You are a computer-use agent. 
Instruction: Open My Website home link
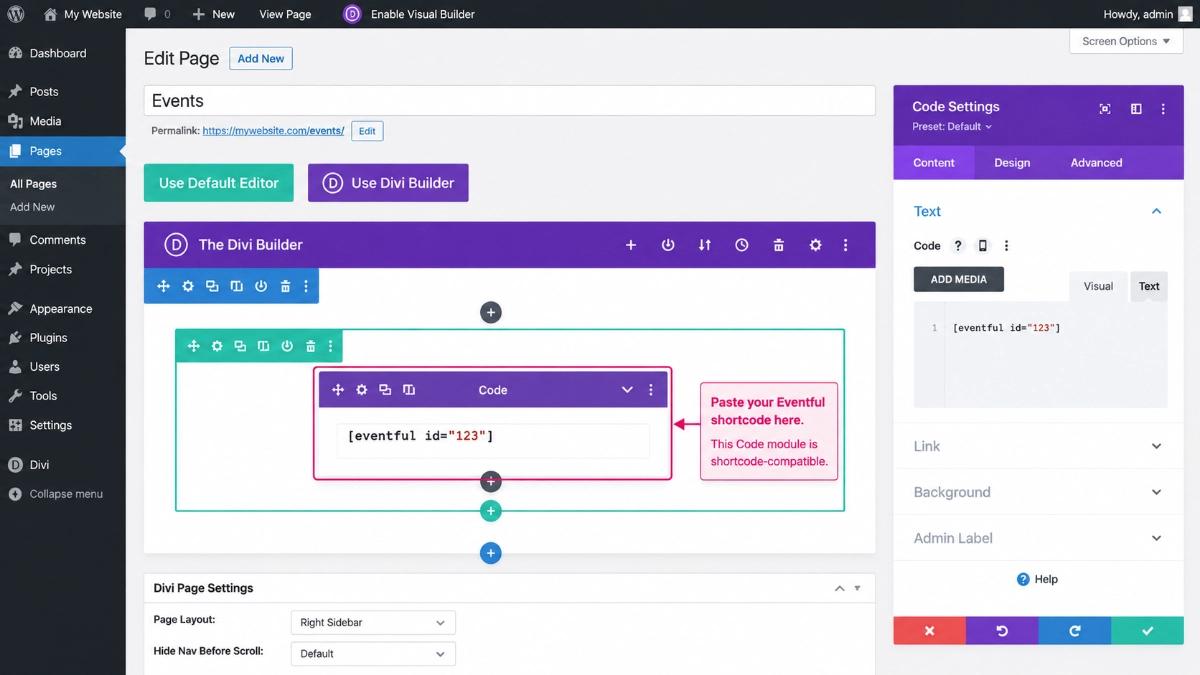(x=83, y=14)
